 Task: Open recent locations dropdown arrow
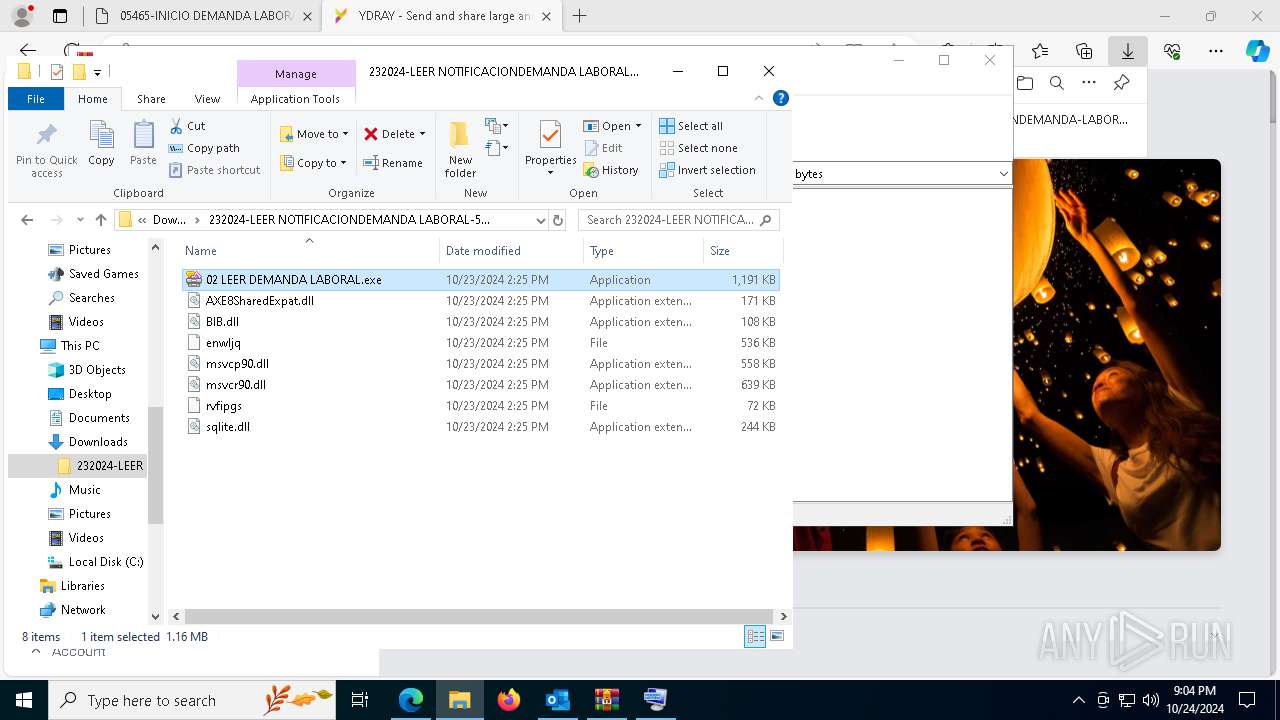coord(80,220)
